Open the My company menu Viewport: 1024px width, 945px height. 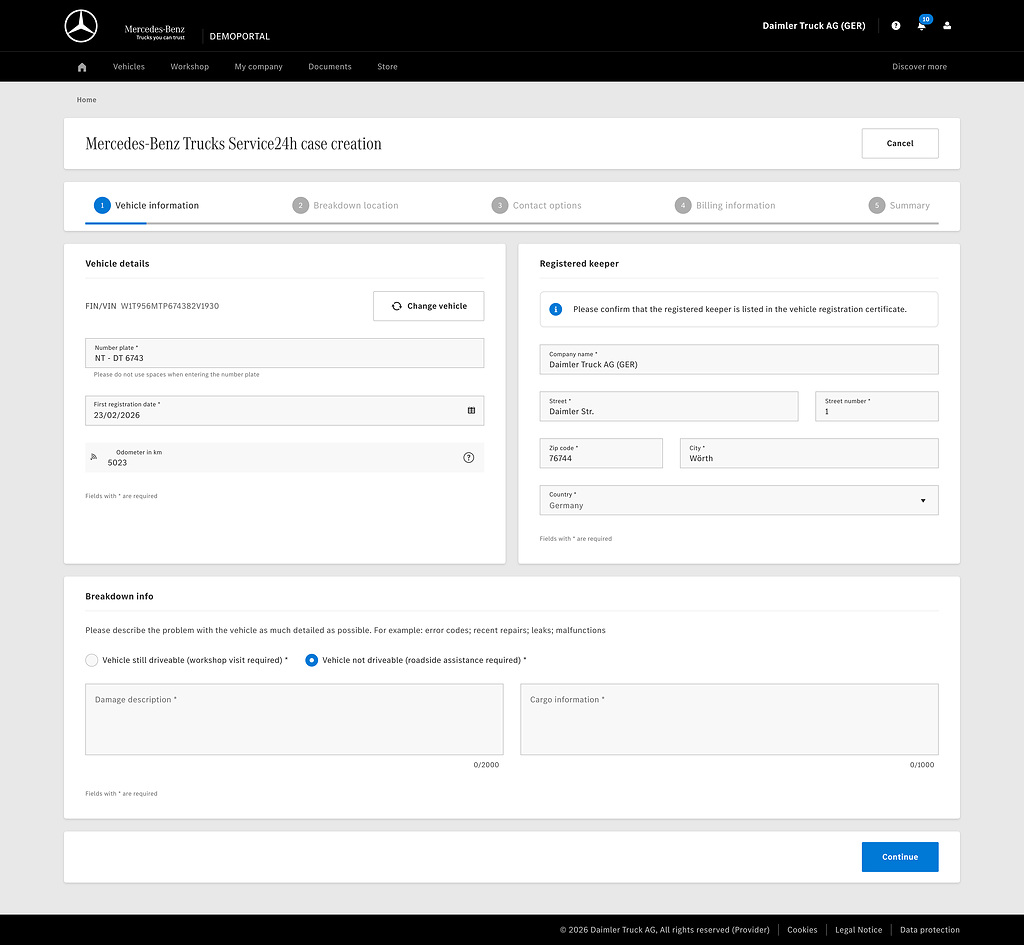pyautogui.click(x=259, y=67)
